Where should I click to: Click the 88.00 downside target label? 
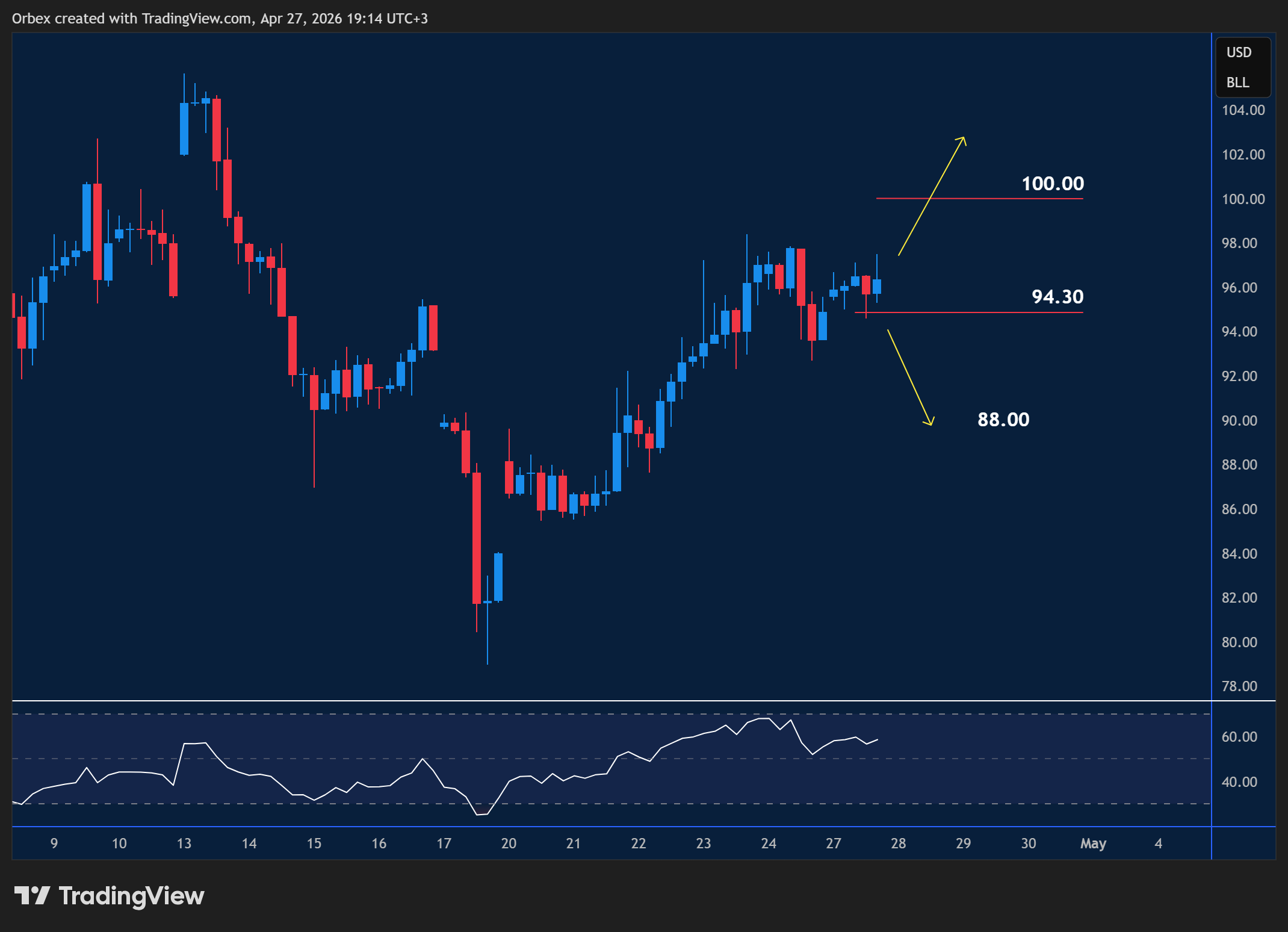[x=1004, y=420]
